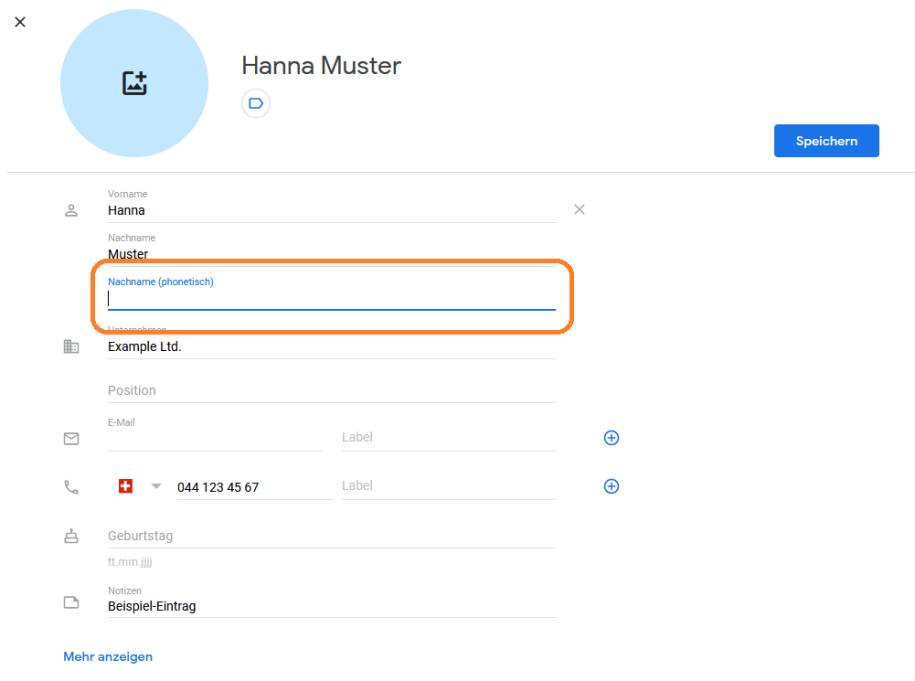Open the email Label field
The image size is (915, 681).
coord(447,437)
